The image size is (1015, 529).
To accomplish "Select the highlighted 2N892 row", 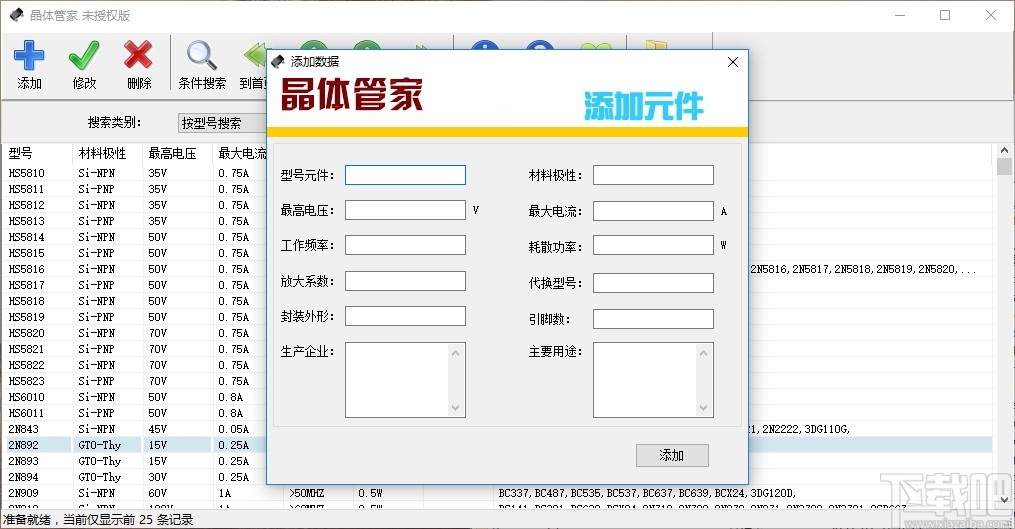I will [x=134, y=445].
